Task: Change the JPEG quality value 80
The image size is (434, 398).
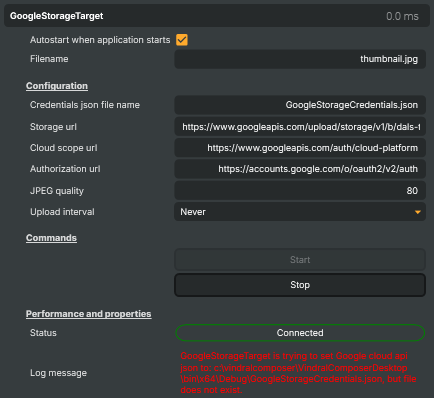Action: (x=300, y=191)
